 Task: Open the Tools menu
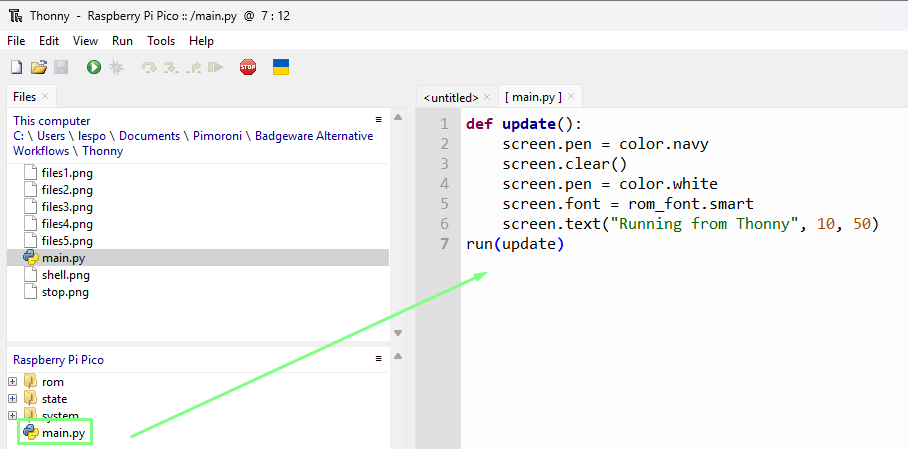161,41
